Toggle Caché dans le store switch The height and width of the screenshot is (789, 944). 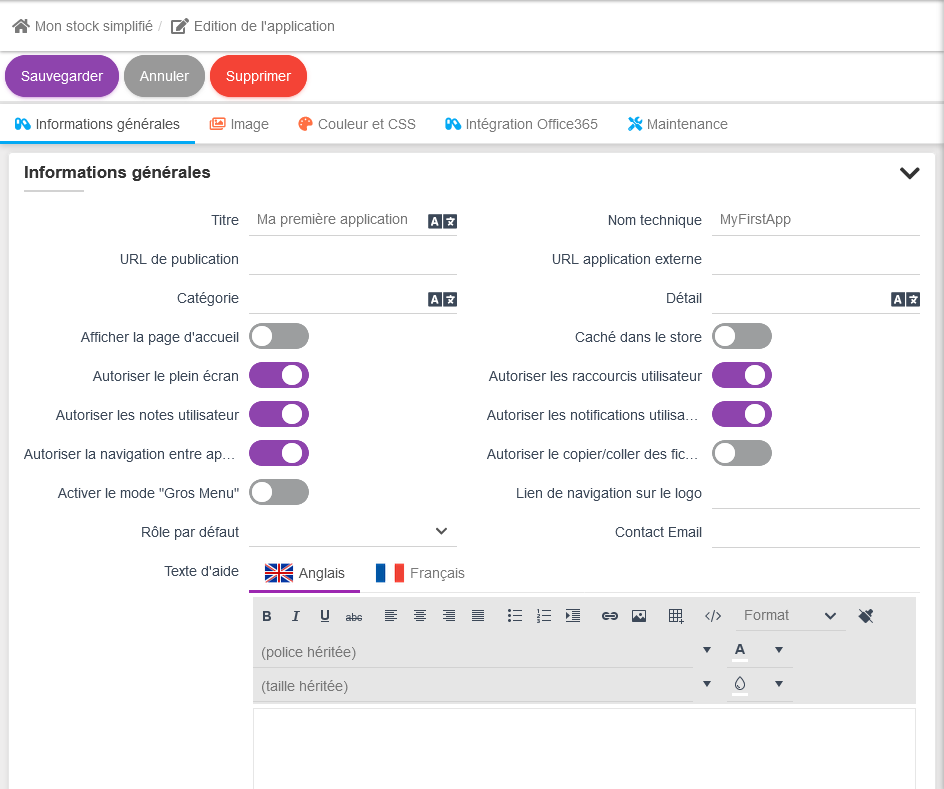(x=742, y=336)
